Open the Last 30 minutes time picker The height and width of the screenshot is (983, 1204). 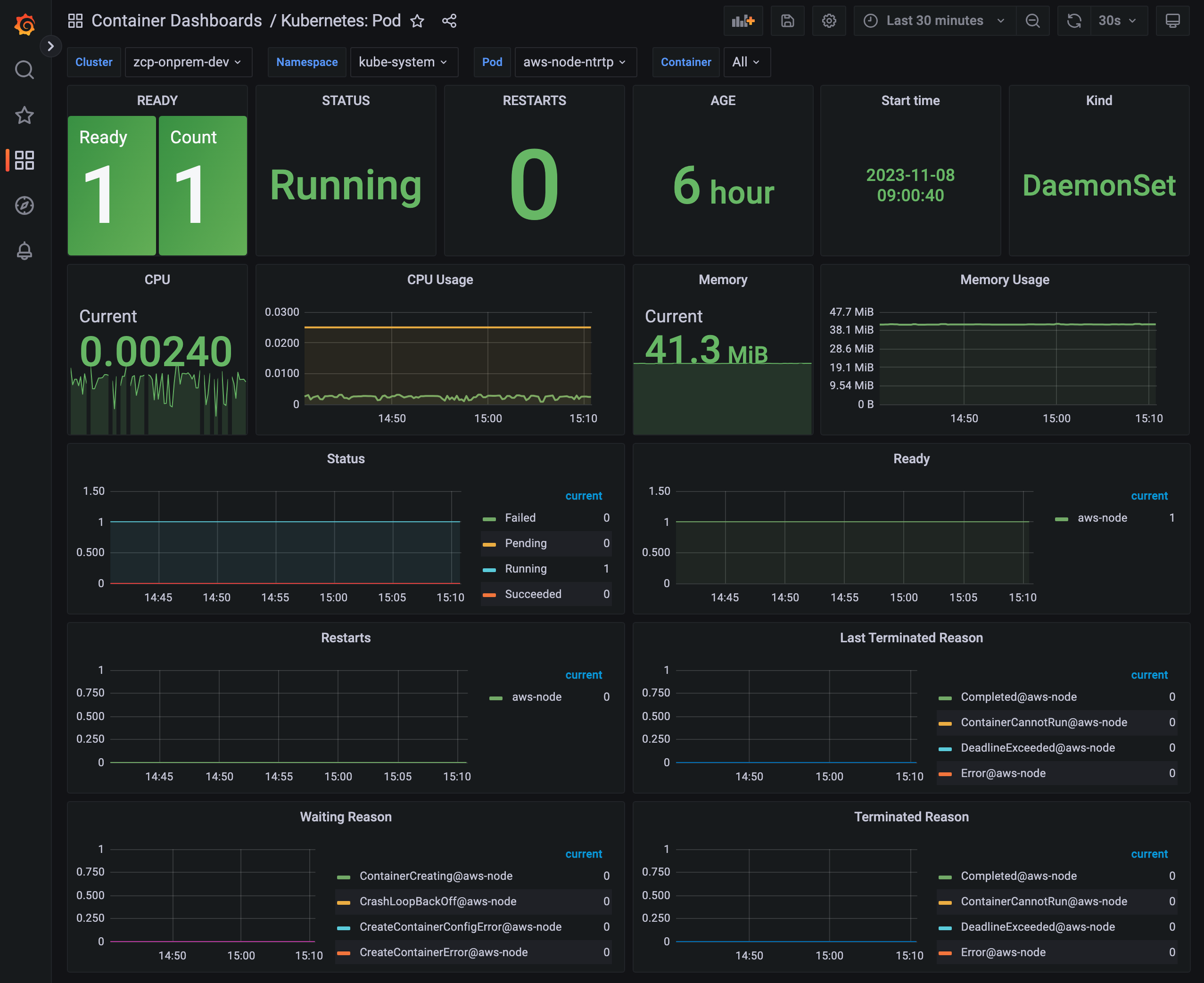click(x=934, y=21)
